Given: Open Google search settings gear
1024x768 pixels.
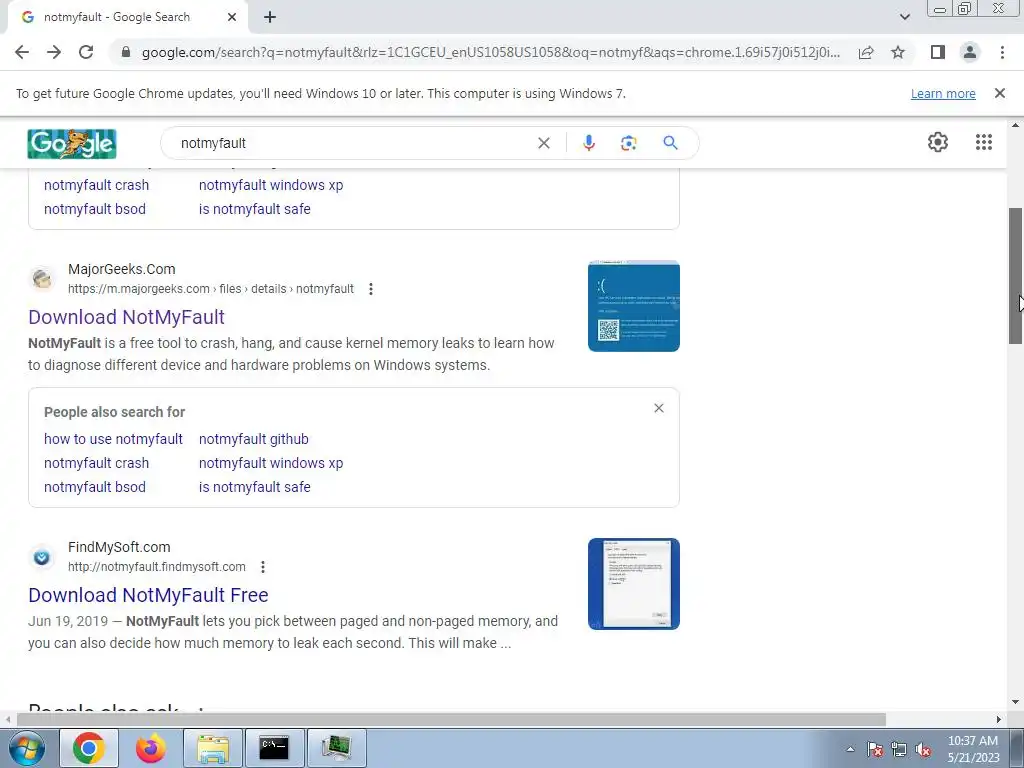Looking at the screenshot, I should coord(938,142).
